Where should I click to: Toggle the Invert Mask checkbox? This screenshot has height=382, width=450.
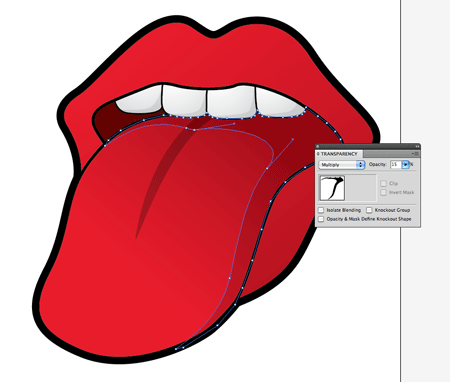pos(384,192)
